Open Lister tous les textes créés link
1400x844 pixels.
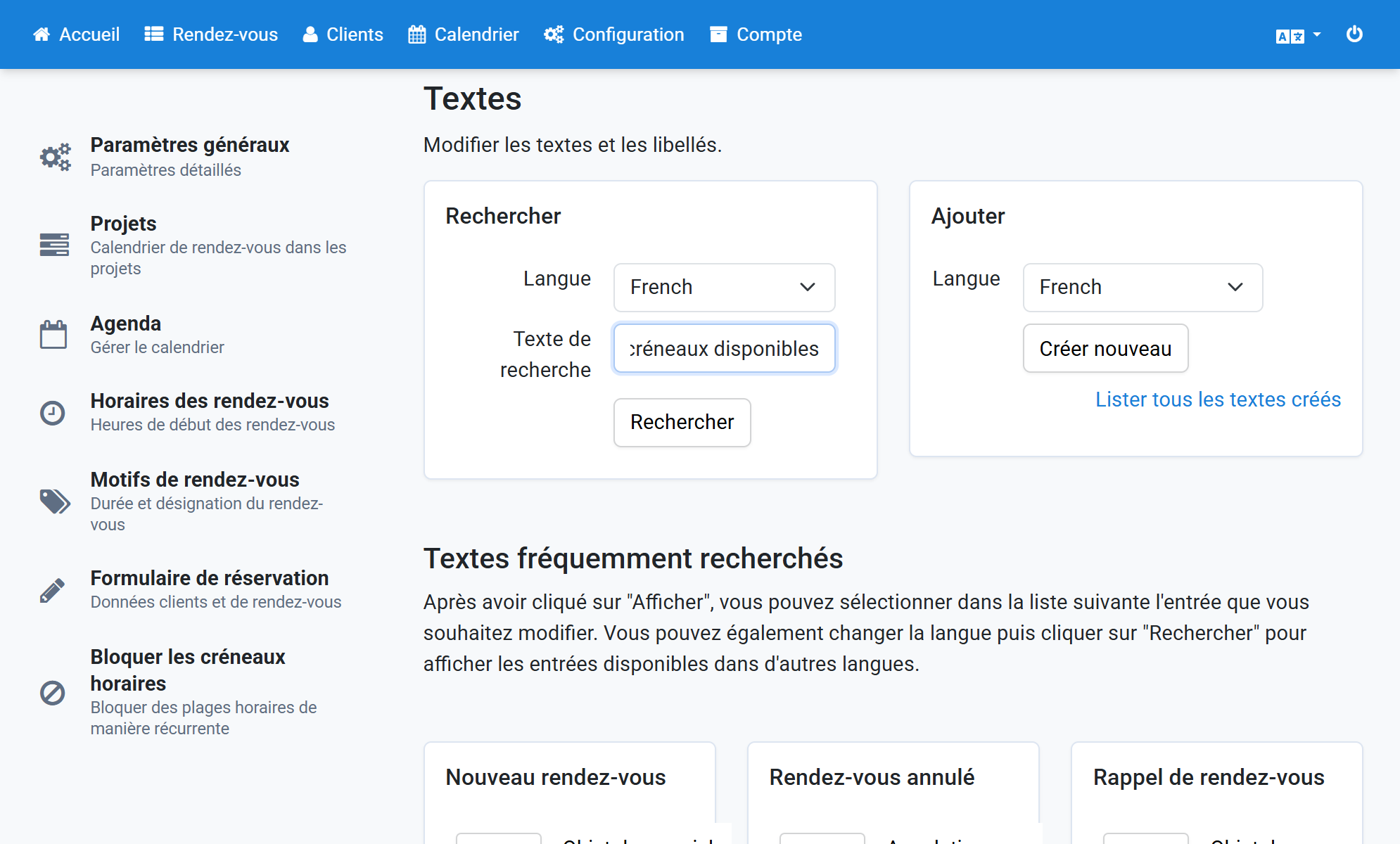coord(1218,399)
